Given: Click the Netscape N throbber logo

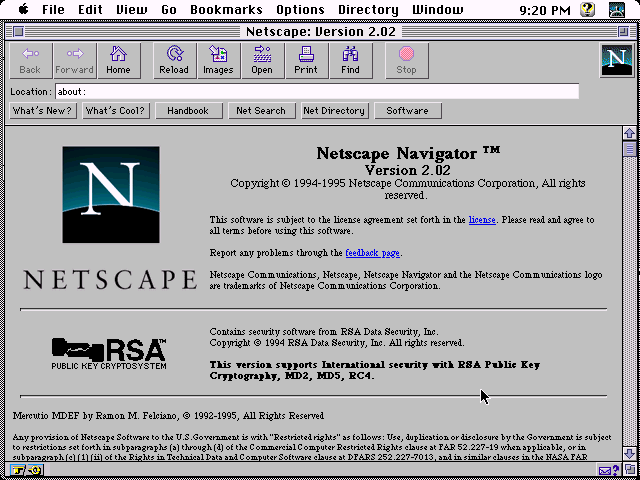Looking at the screenshot, I should 616,60.
